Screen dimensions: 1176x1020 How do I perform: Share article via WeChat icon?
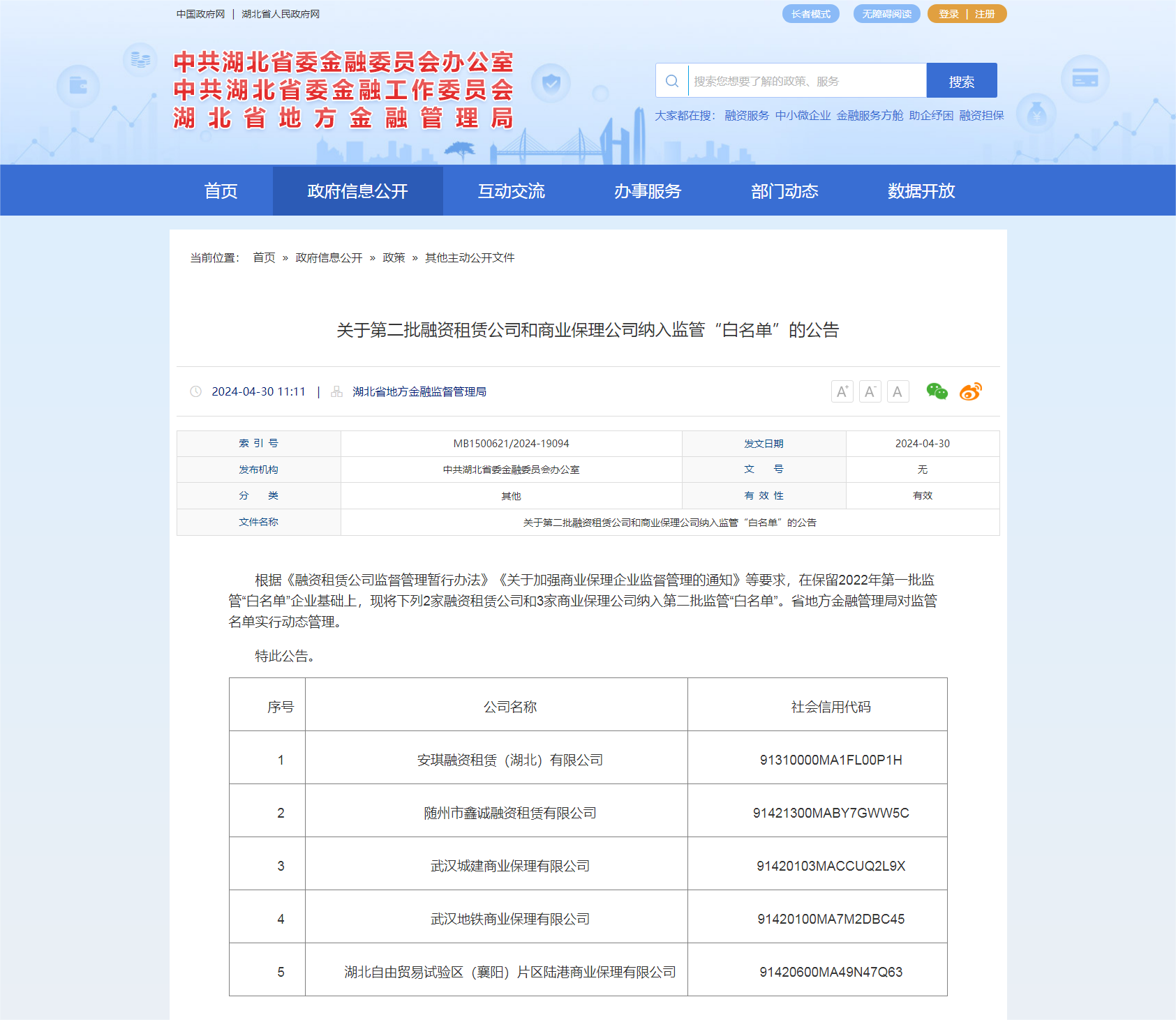click(937, 391)
